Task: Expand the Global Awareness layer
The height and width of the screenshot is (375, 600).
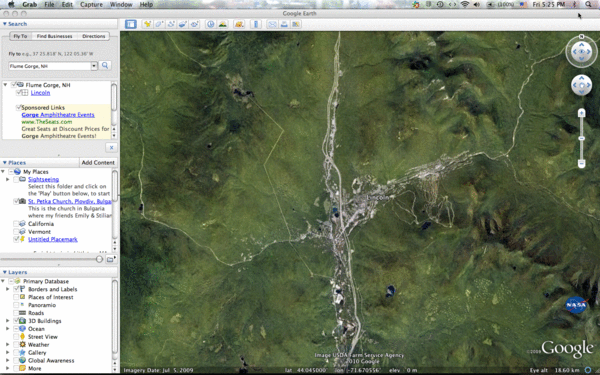Action: (x=8, y=360)
